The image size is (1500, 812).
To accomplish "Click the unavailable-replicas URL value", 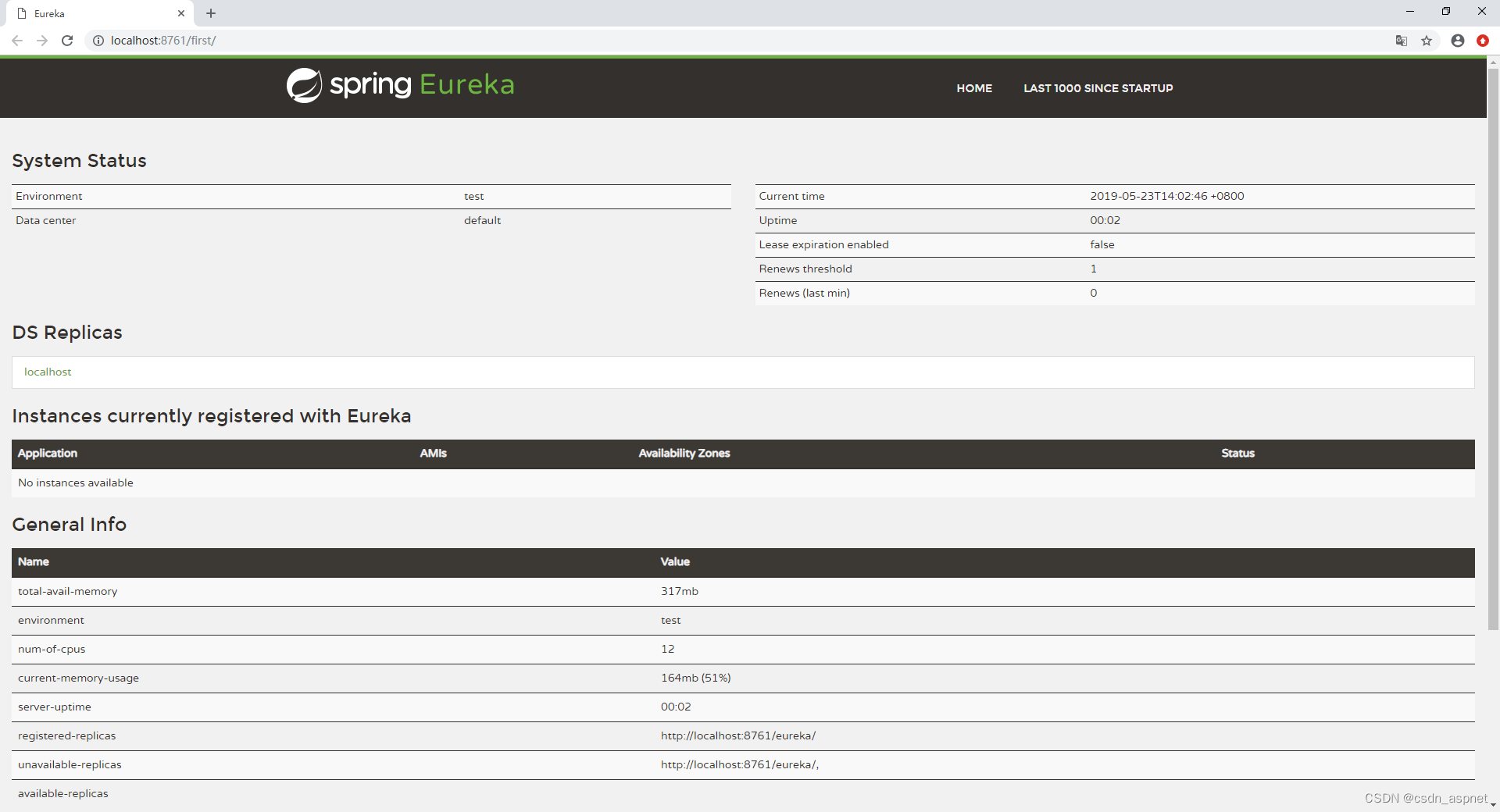I will (x=740, y=764).
